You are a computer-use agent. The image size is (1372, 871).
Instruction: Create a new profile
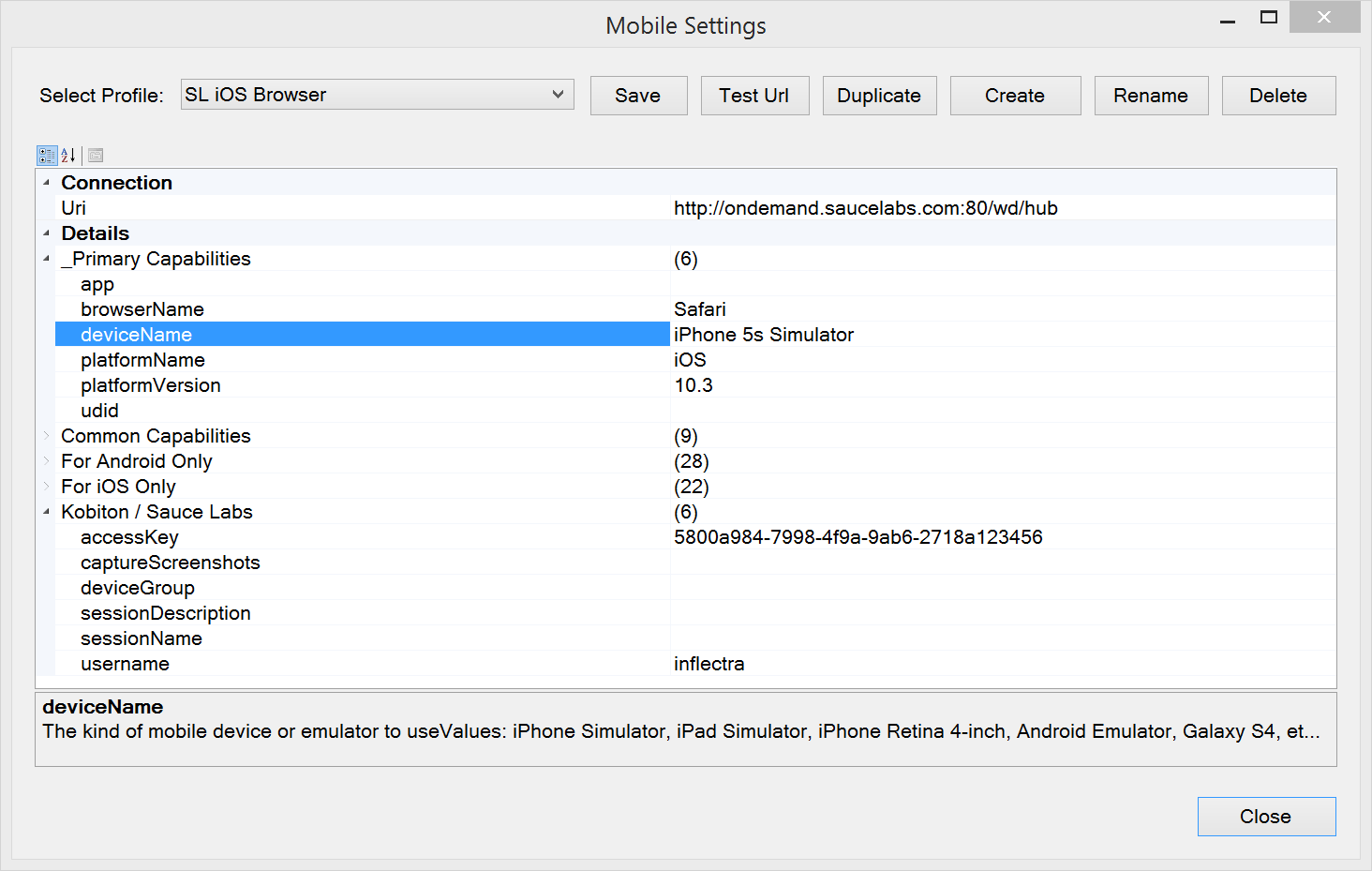[1015, 96]
